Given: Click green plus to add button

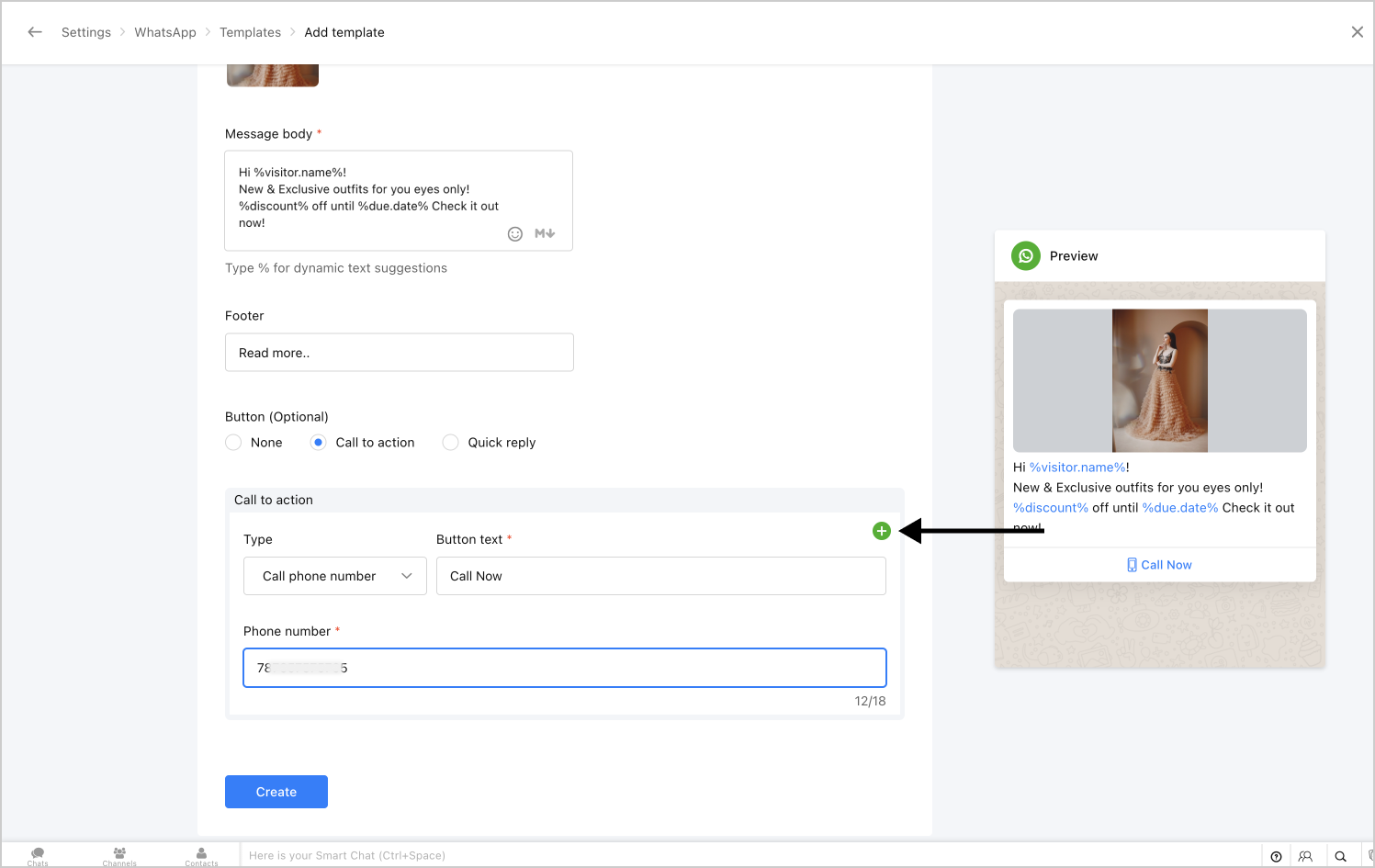Looking at the screenshot, I should point(882,531).
